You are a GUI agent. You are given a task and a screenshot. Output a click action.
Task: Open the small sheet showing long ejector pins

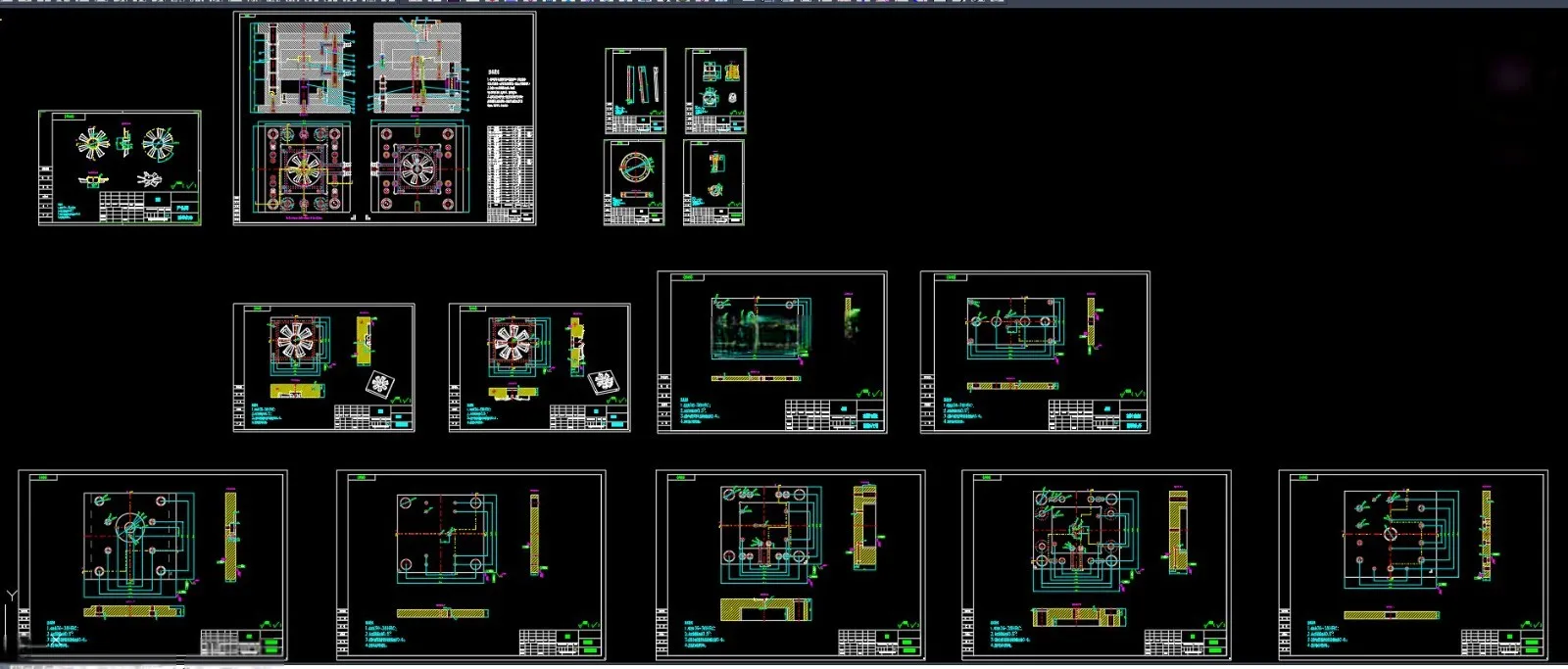tap(636, 90)
